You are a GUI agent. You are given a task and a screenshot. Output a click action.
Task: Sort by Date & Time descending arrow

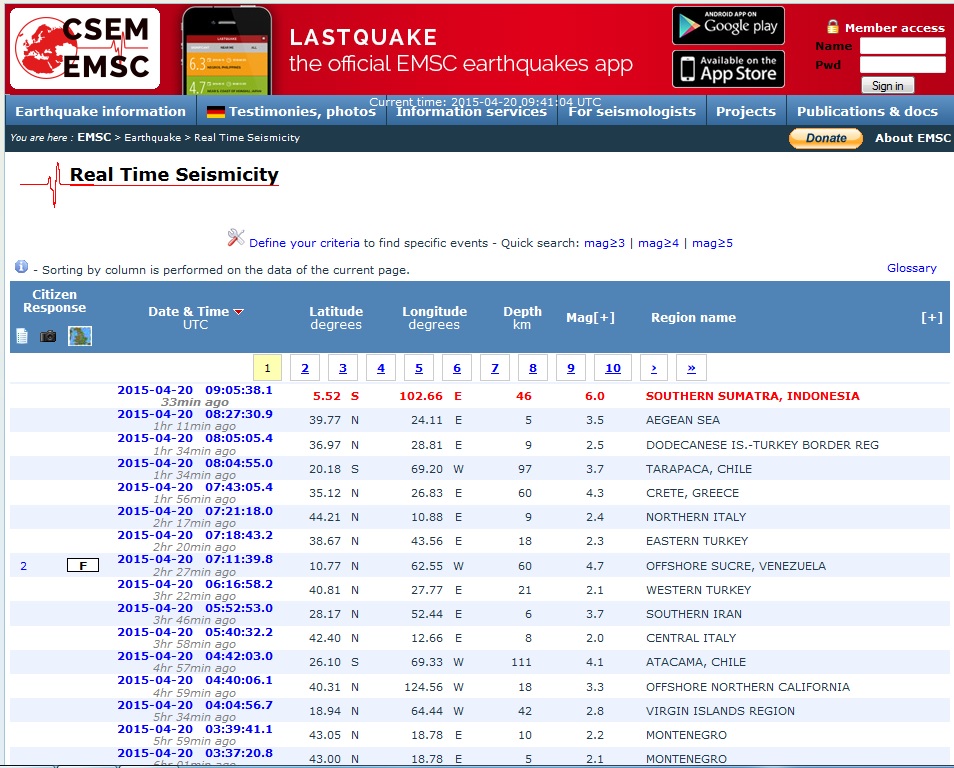[x=238, y=312]
